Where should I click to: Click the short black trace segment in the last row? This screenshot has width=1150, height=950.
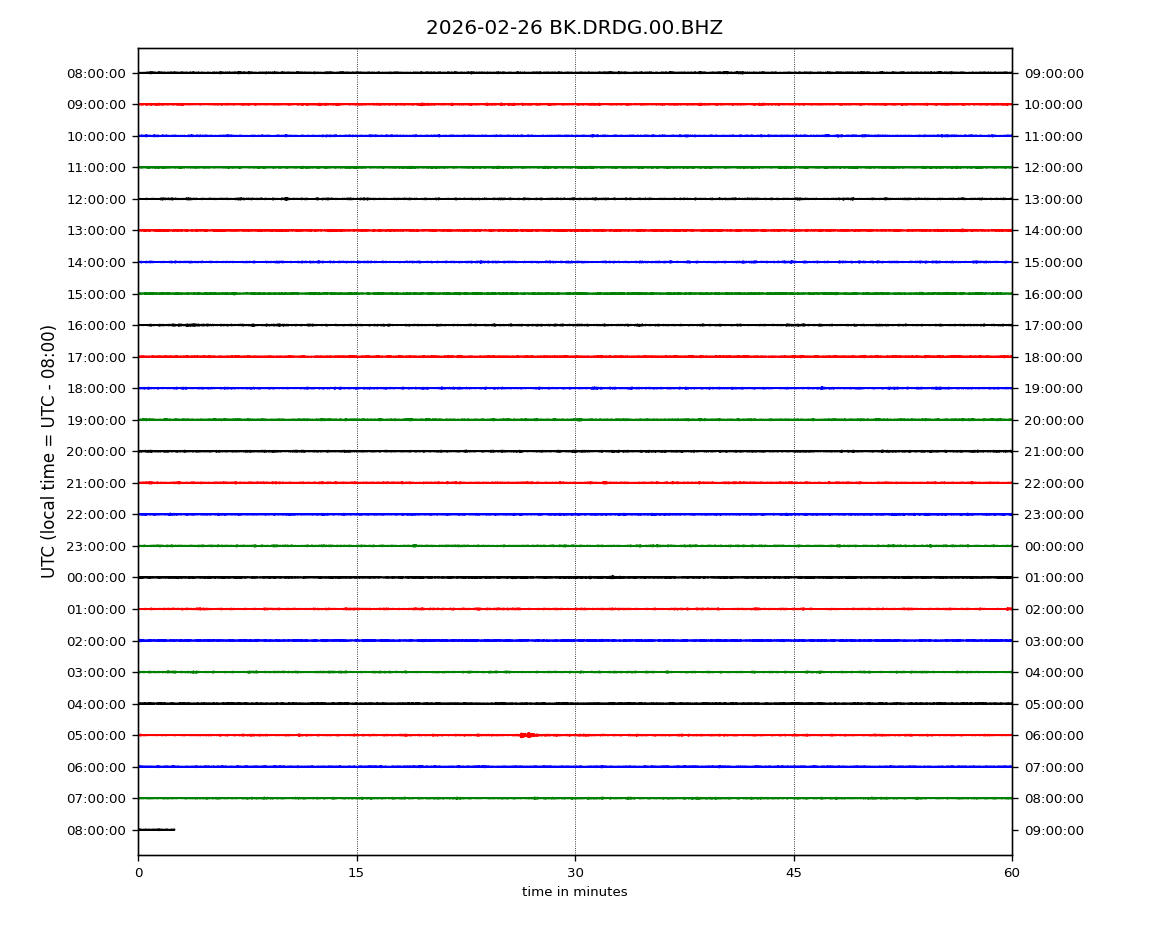pyautogui.click(x=156, y=829)
